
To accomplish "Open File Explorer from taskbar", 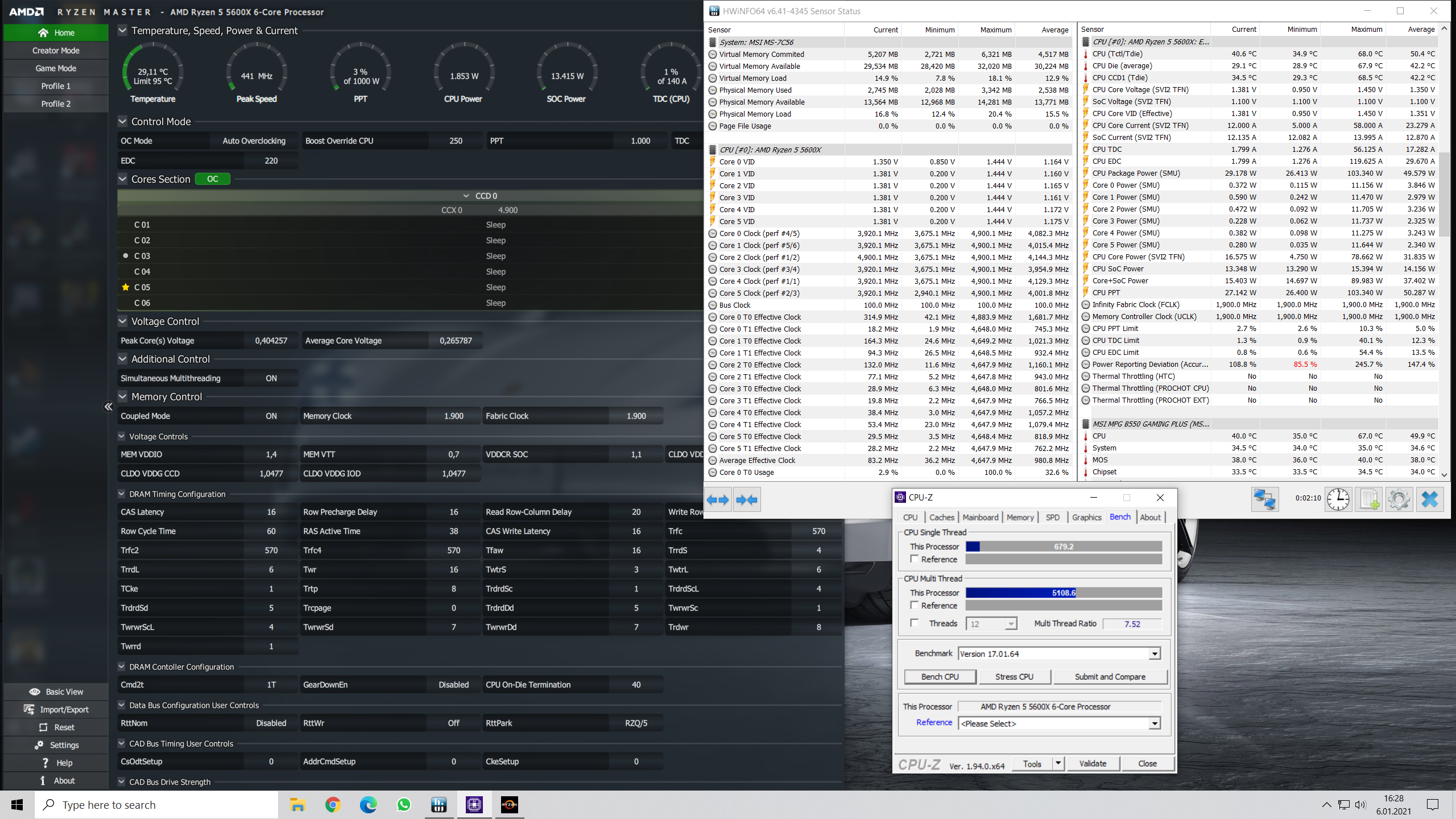I will 297,805.
